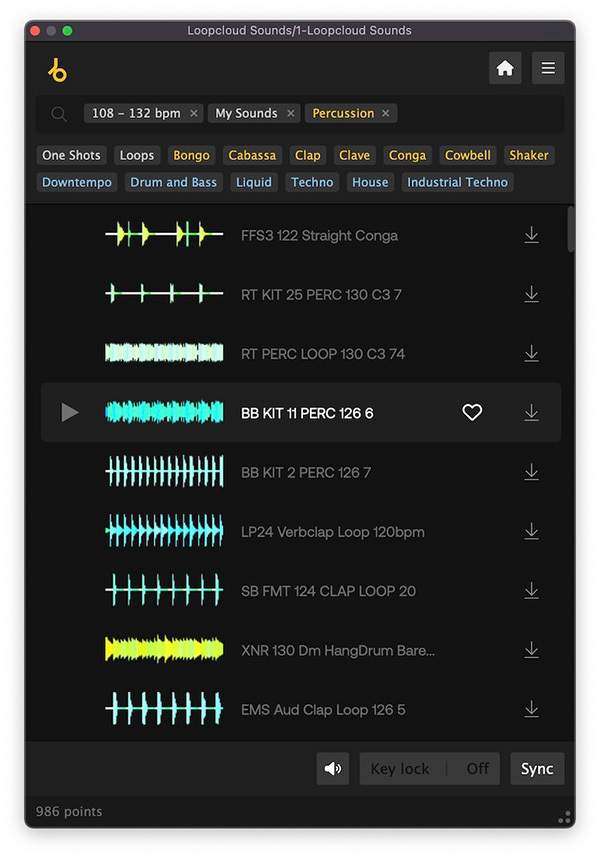This screenshot has width=600, height=857.
Task: Play BB KIT 11 PERC 126 6
Action: click(x=70, y=412)
